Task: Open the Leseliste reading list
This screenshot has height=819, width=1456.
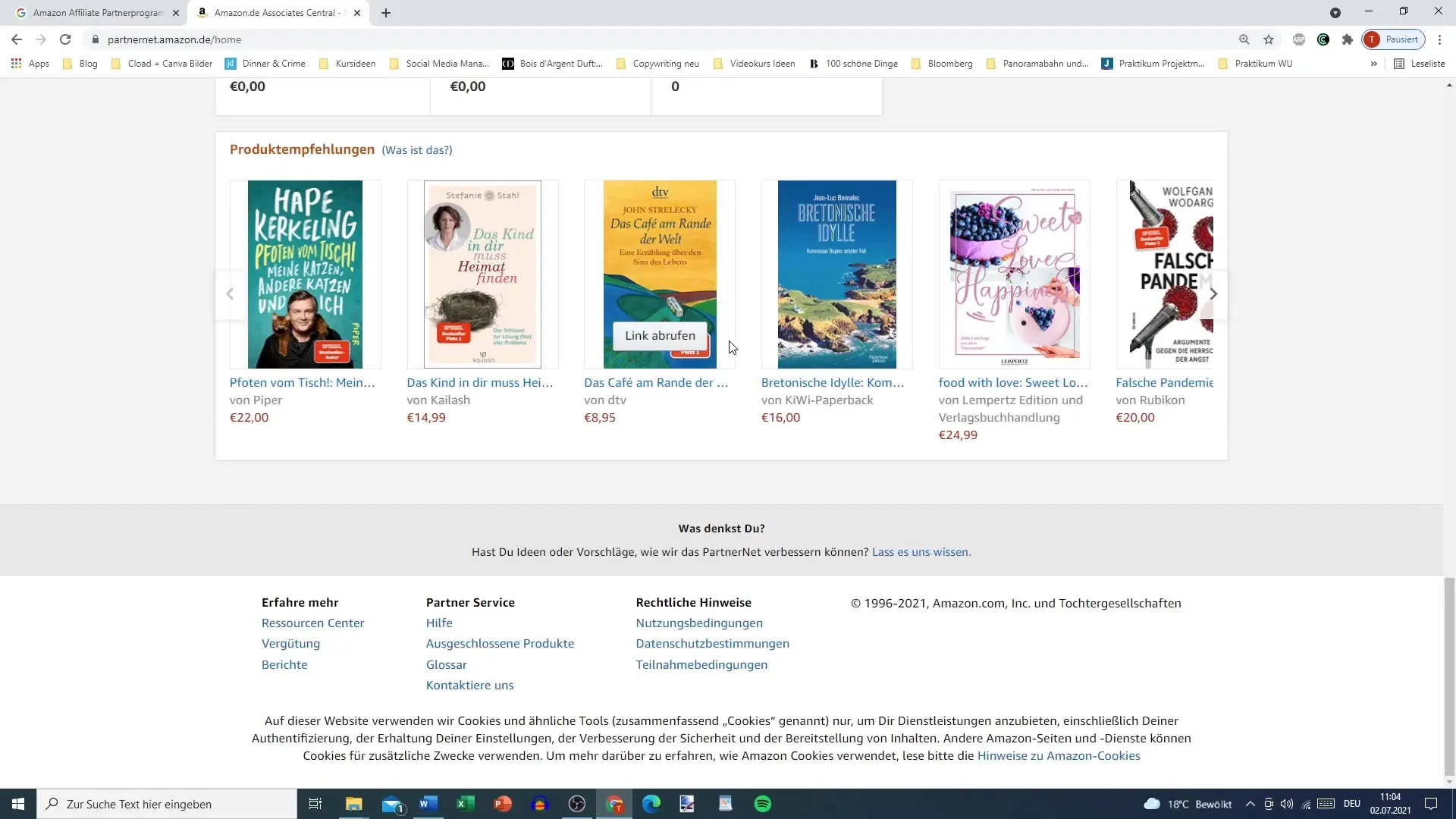Action: coord(1420,64)
